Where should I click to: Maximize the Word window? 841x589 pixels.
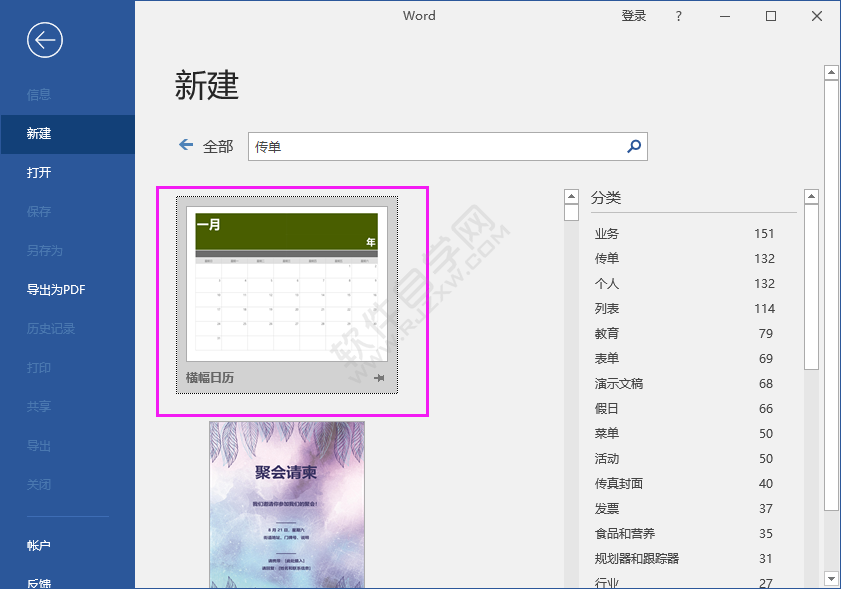coord(771,16)
